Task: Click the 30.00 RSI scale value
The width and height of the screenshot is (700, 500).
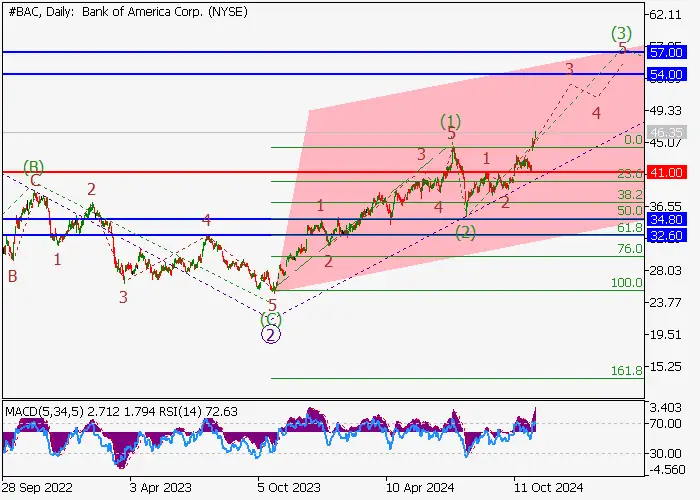Action: pos(666,454)
